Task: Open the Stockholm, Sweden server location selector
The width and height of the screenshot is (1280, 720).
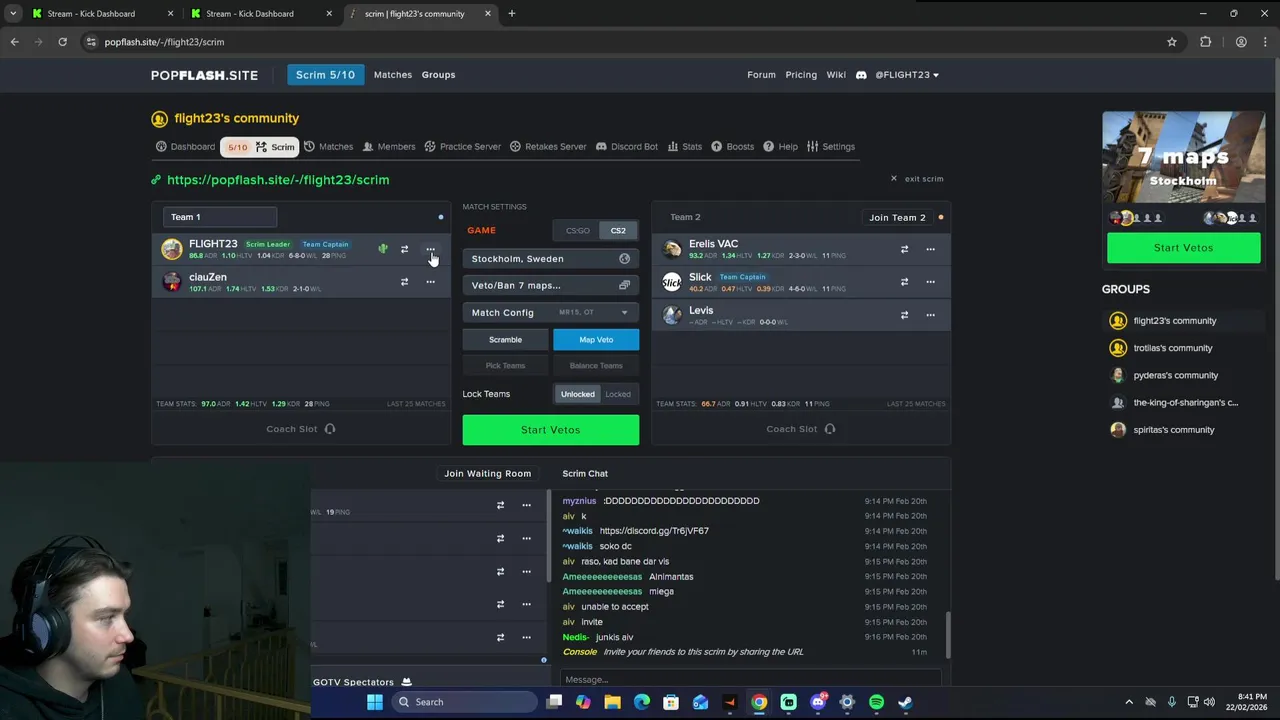Action: [550, 259]
